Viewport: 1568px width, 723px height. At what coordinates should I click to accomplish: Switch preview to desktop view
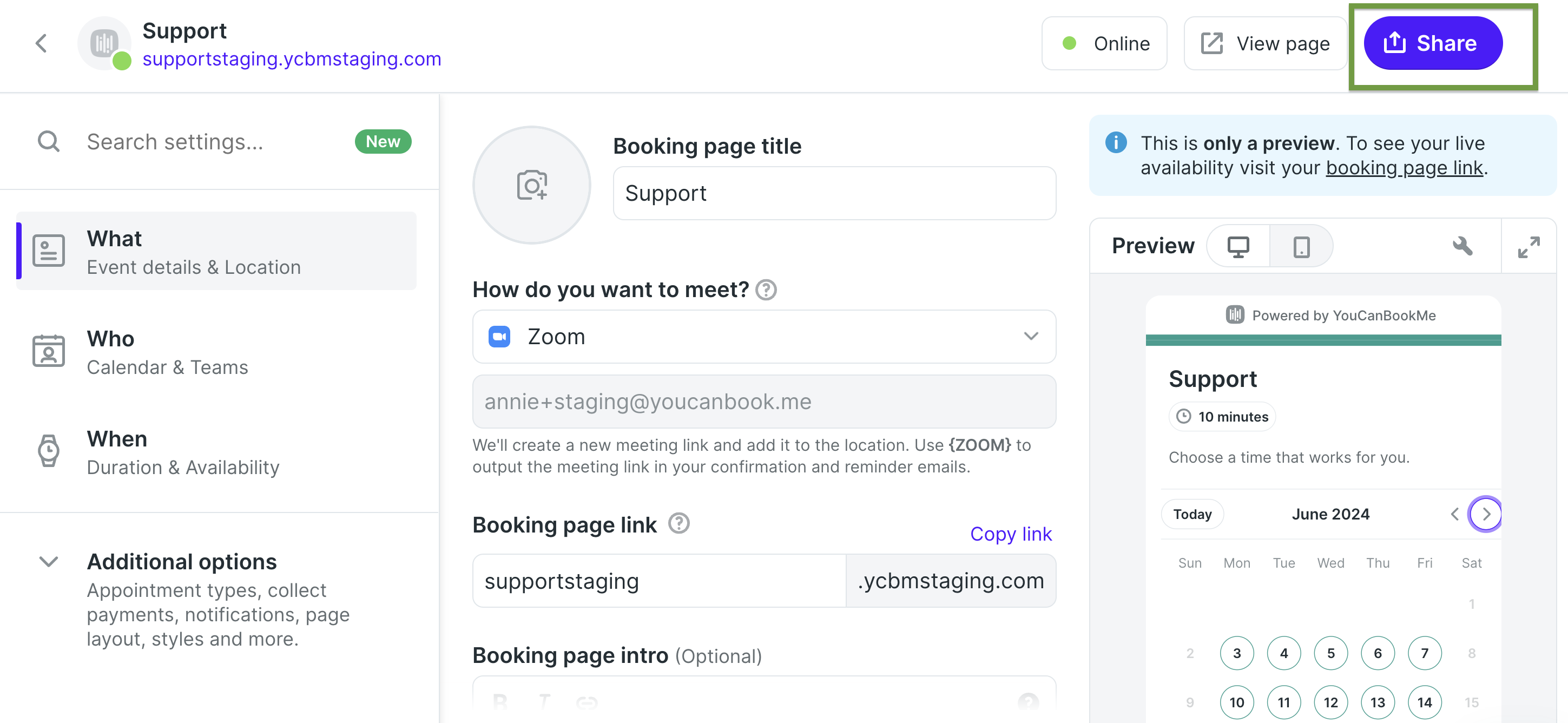pyautogui.click(x=1238, y=246)
